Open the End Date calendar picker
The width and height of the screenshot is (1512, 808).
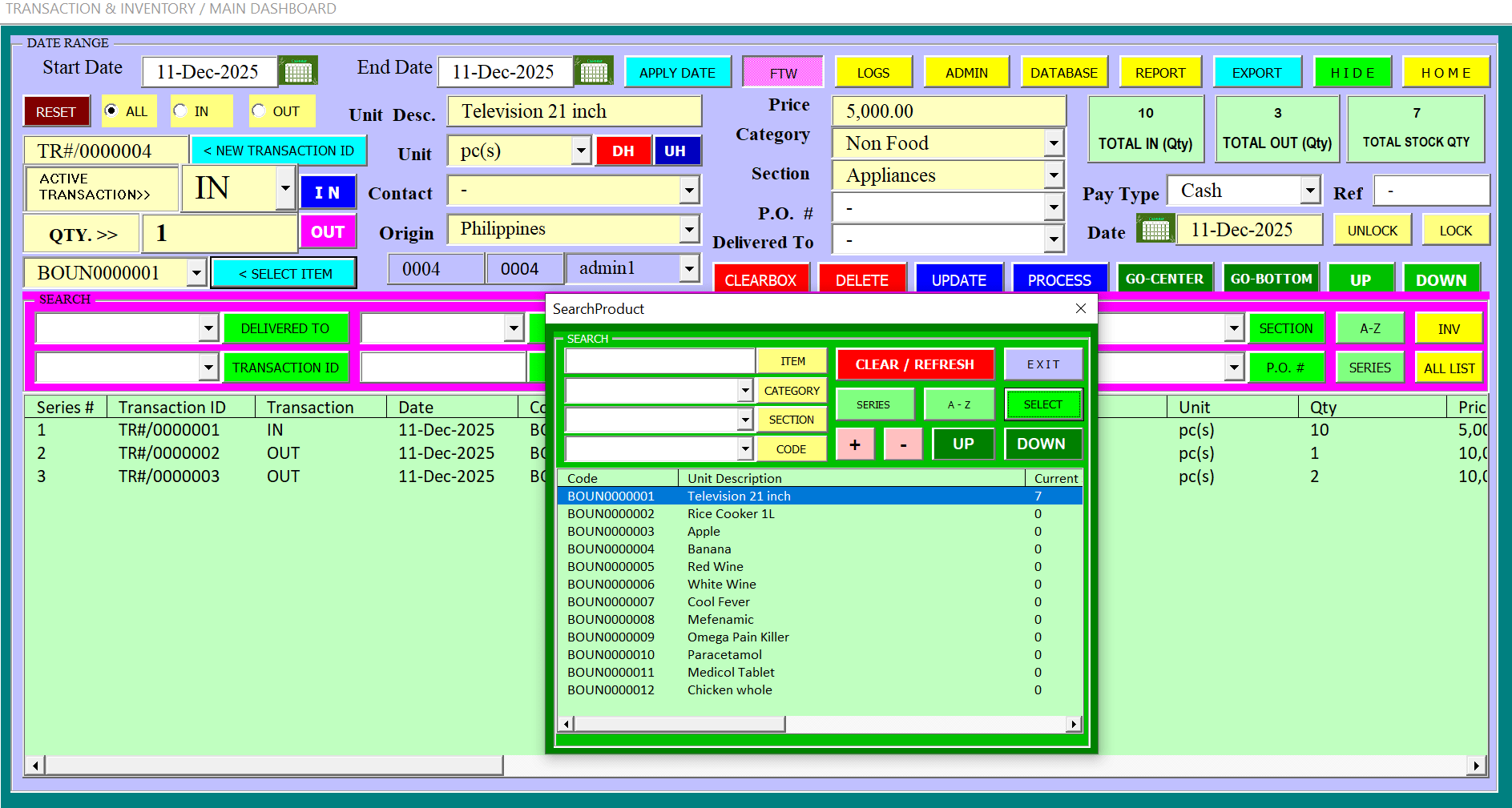[x=594, y=71]
